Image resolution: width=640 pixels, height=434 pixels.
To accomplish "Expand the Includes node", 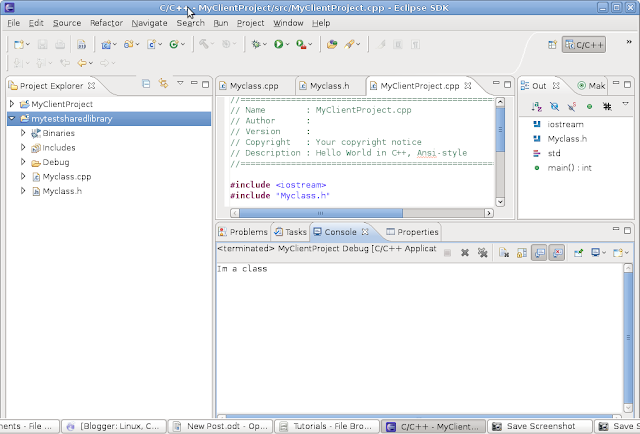I will (23, 147).
